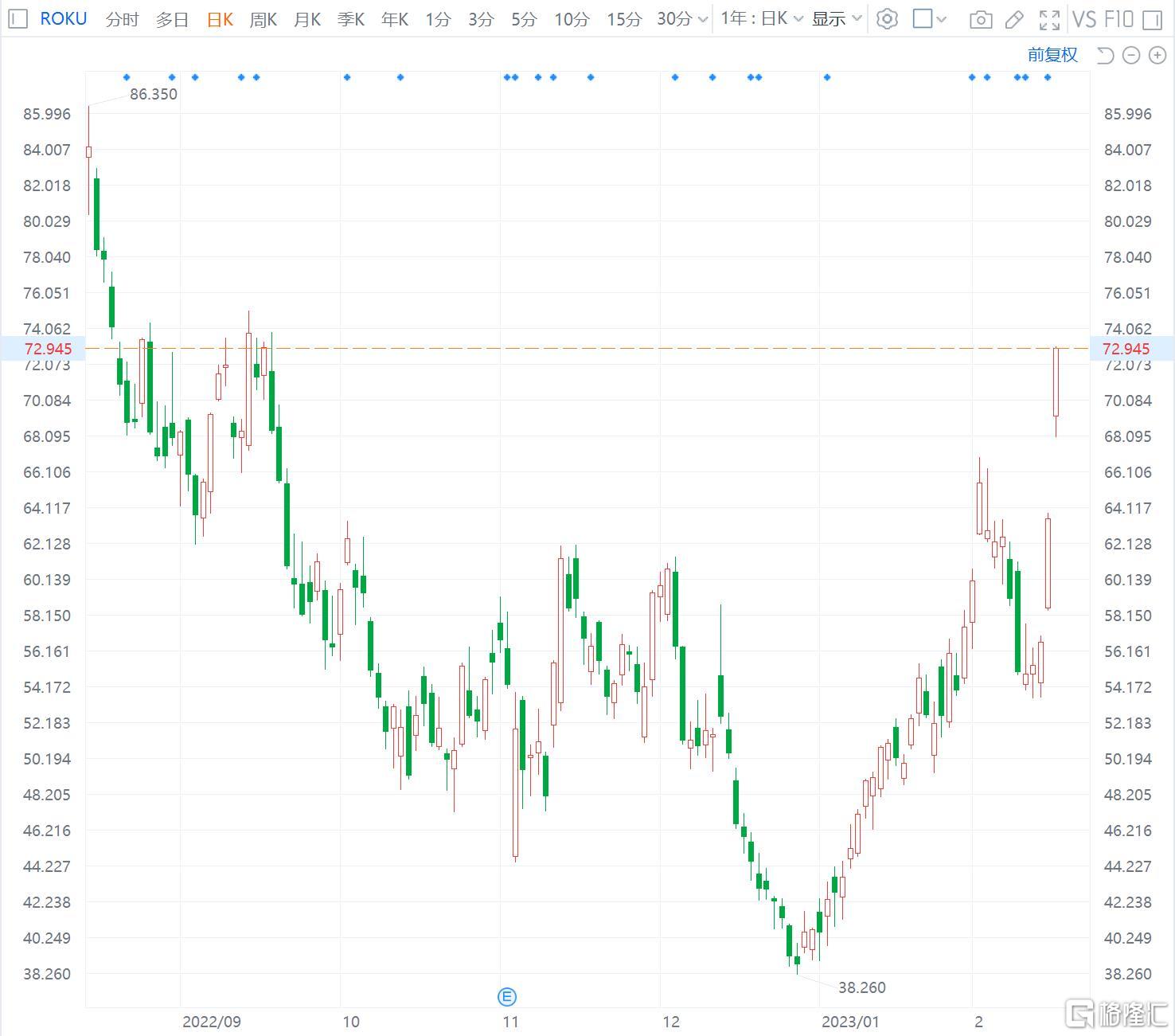Viewport: 1175px width, 1036px height.
Task: Click the ROKU ticker symbol
Action: (63, 19)
